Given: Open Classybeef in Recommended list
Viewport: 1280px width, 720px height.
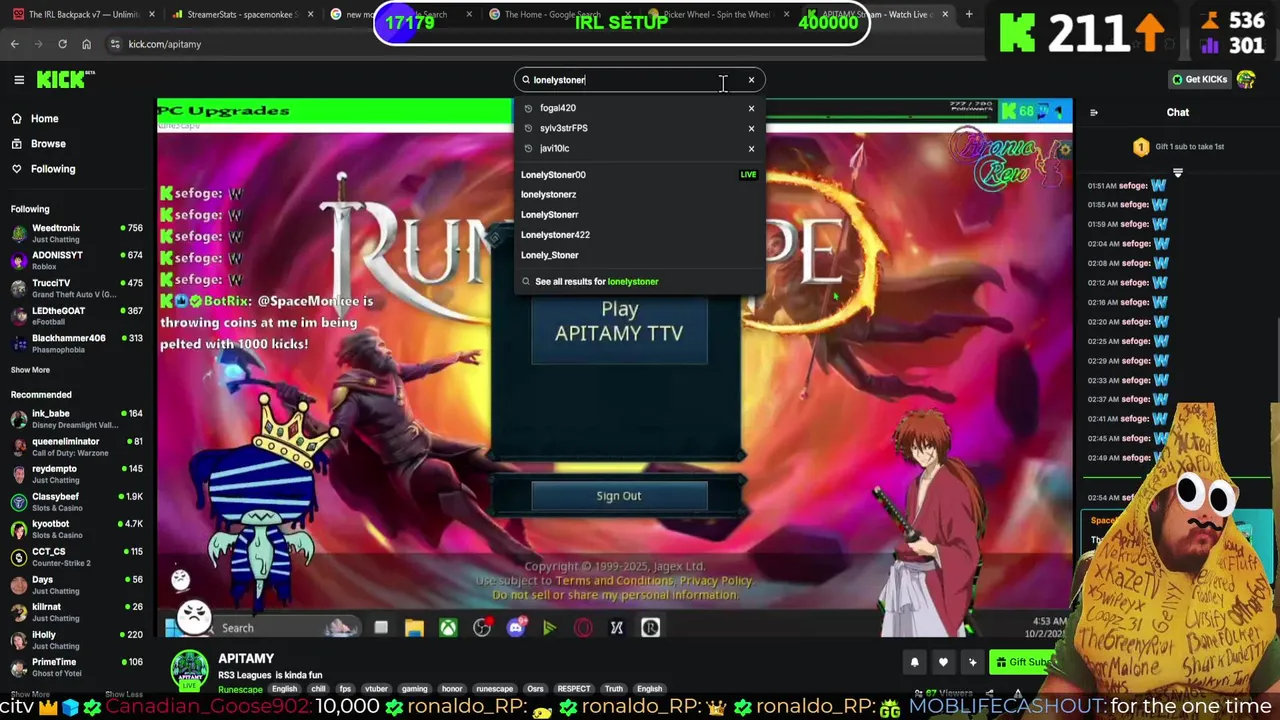Looking at the screenshot, I should pos(78,501).
